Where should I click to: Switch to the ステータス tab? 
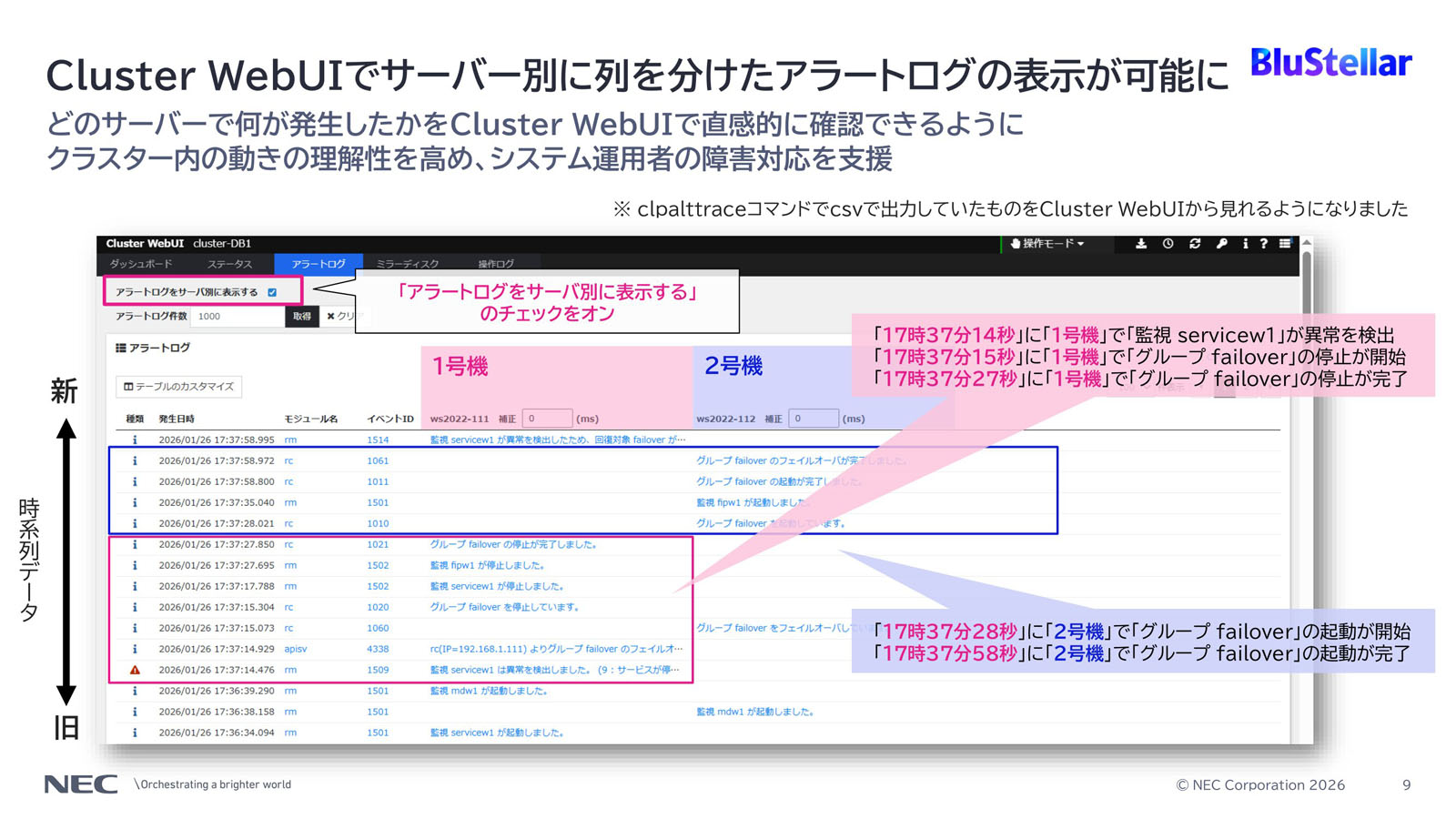[x=229, y=264]
